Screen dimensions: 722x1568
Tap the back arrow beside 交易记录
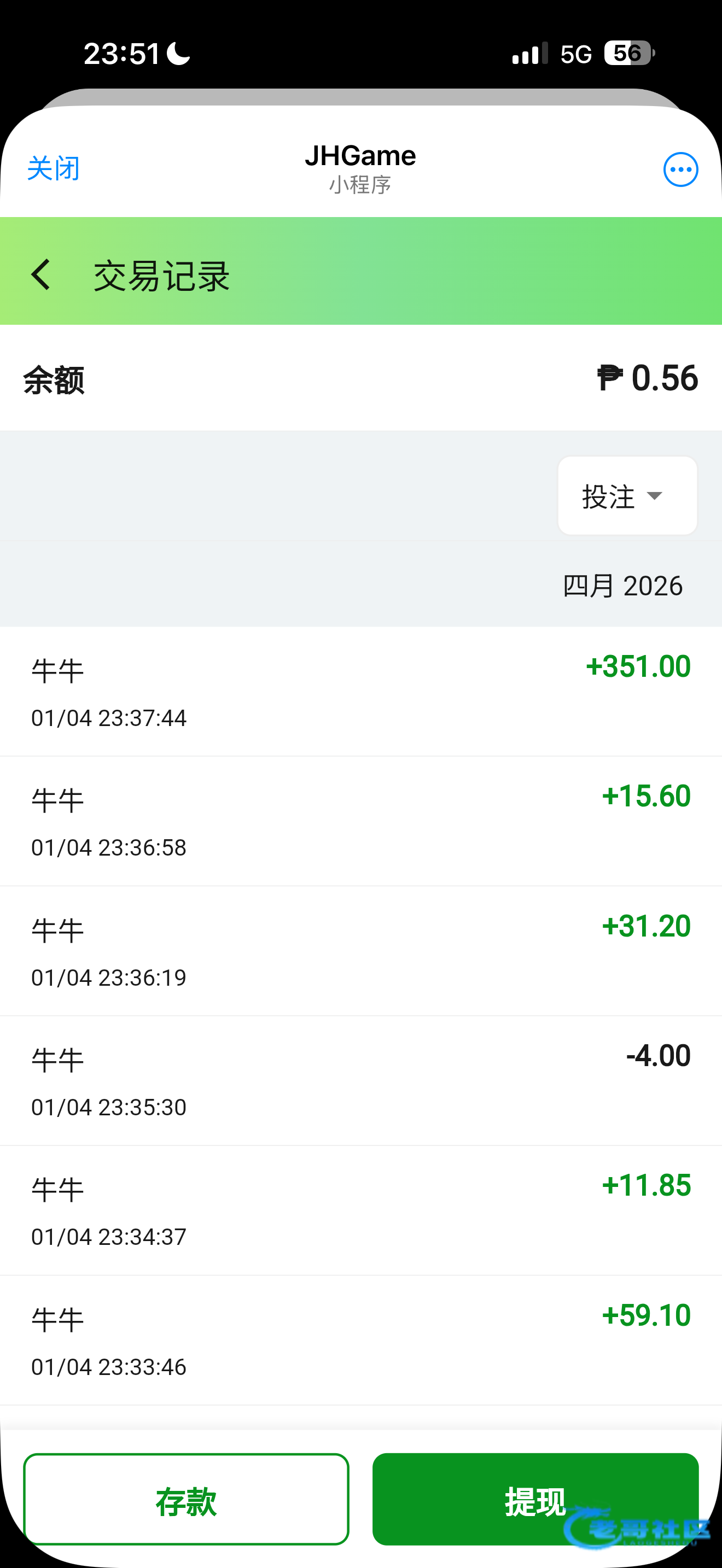(x=41, y=274)
